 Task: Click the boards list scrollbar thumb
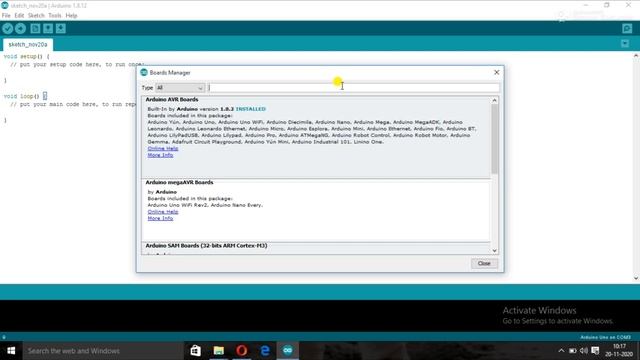494,139
